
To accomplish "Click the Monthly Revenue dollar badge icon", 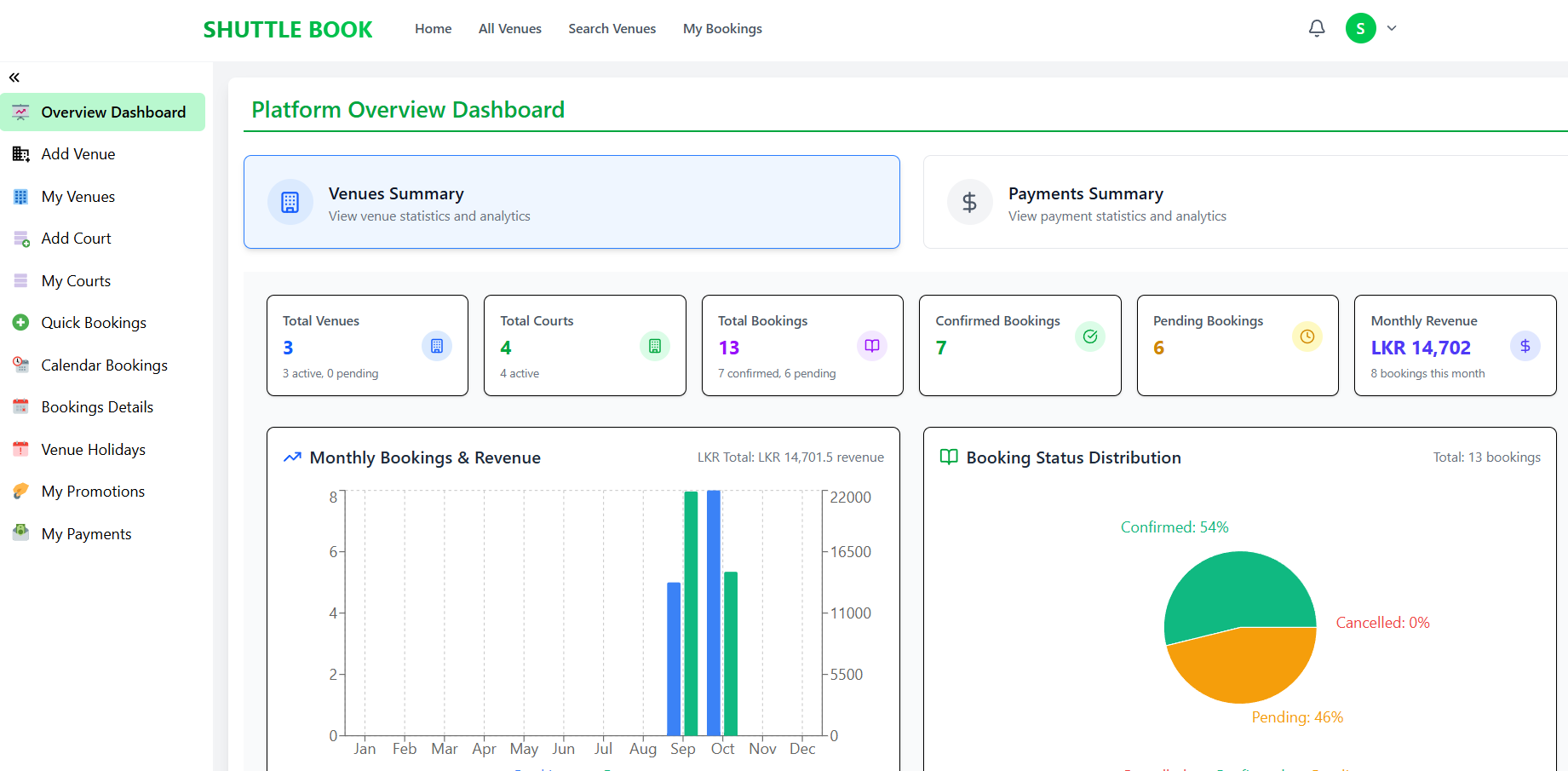I will 1525,346.
